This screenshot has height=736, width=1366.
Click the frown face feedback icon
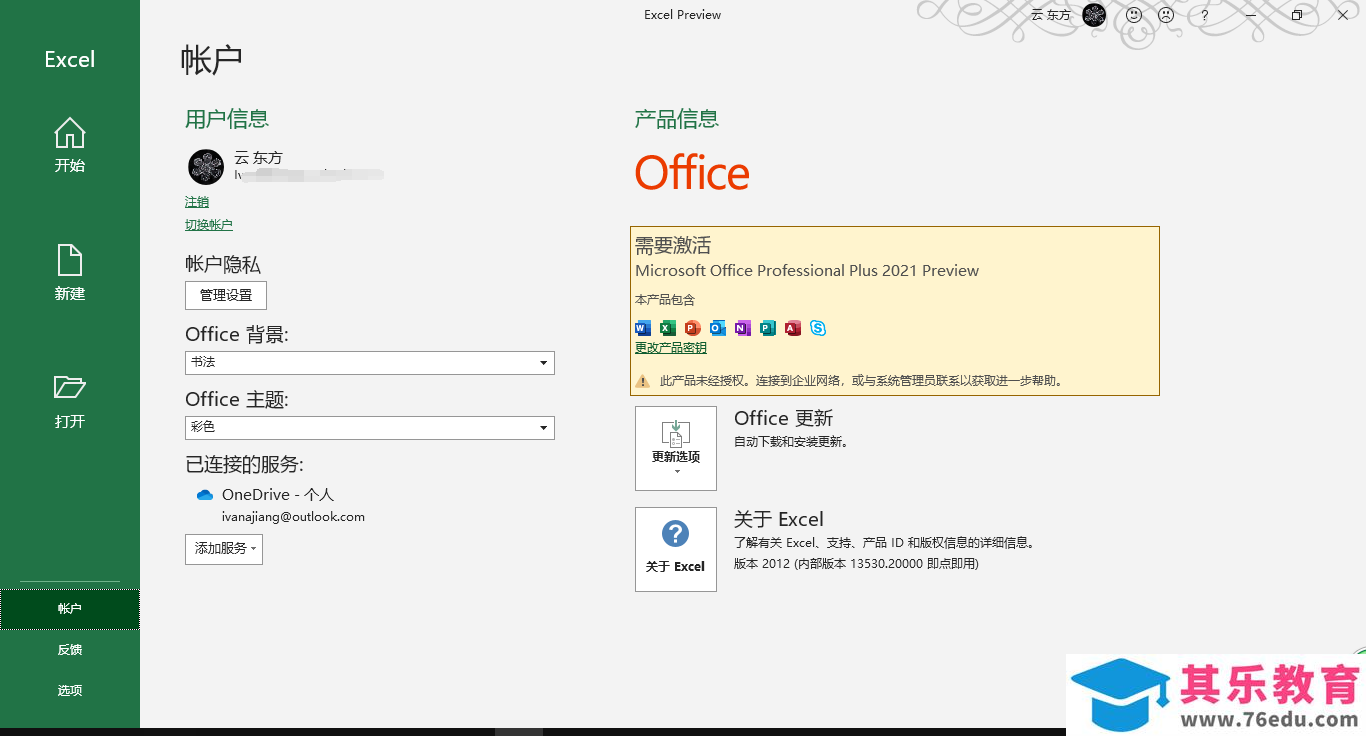click(1166, 15)
